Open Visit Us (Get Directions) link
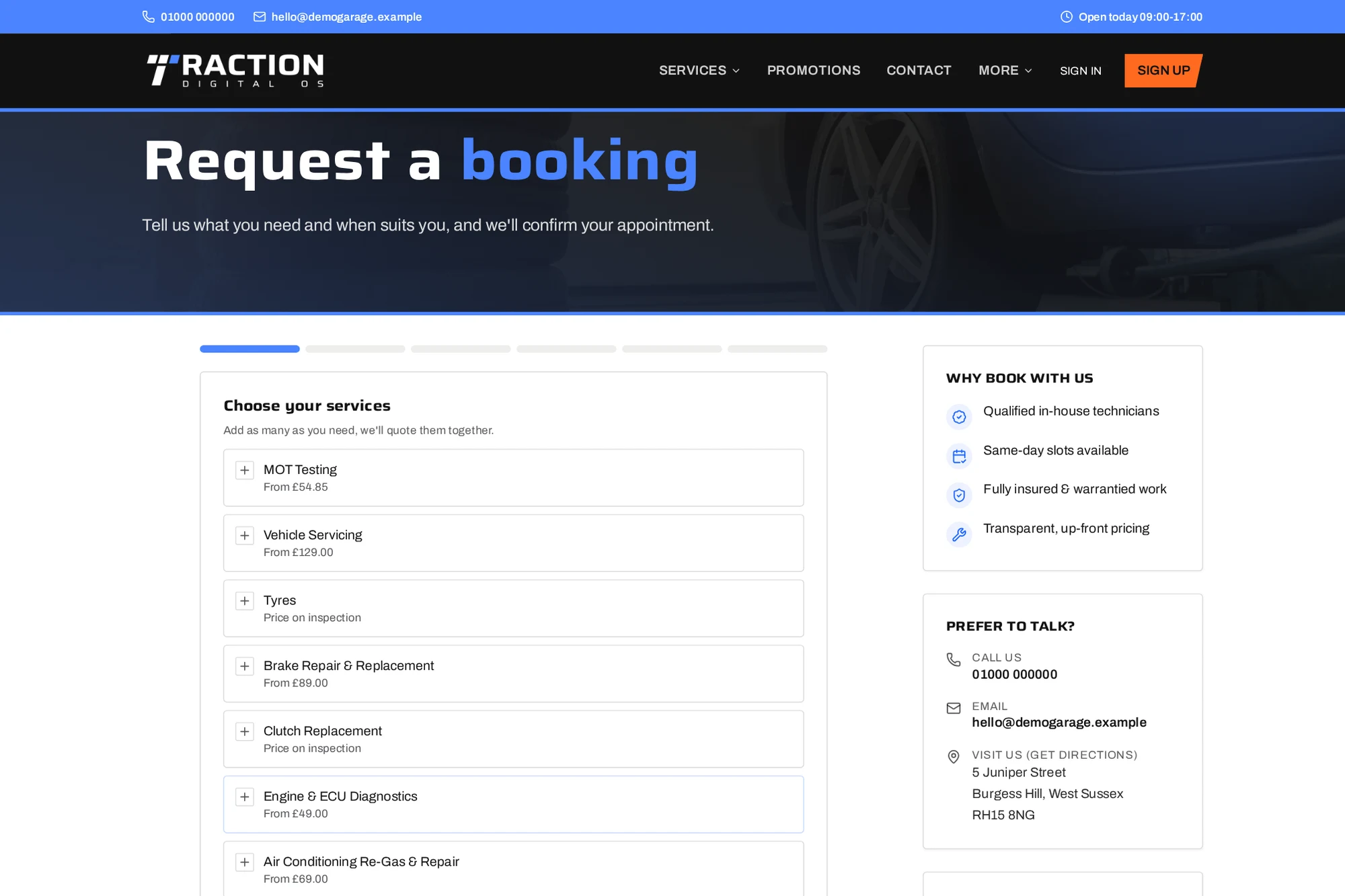 (1054, 755)
